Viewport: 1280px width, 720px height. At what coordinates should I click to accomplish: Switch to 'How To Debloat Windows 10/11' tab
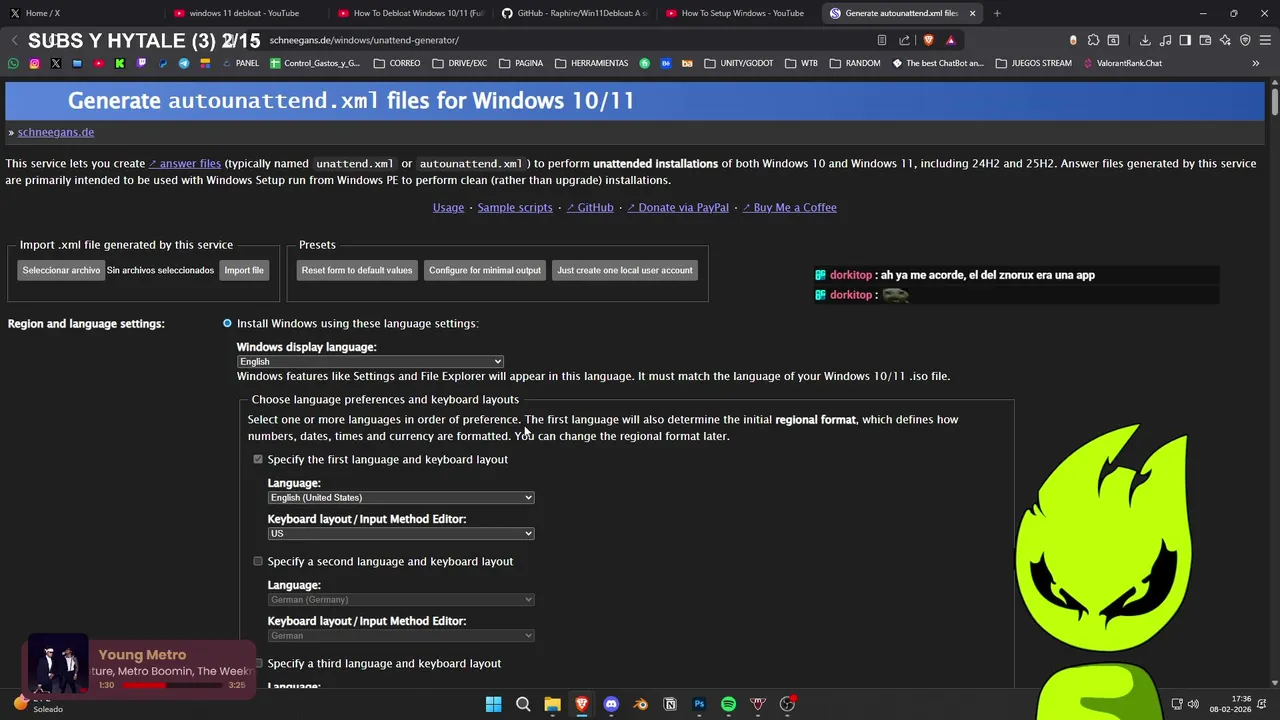[409, 13]
